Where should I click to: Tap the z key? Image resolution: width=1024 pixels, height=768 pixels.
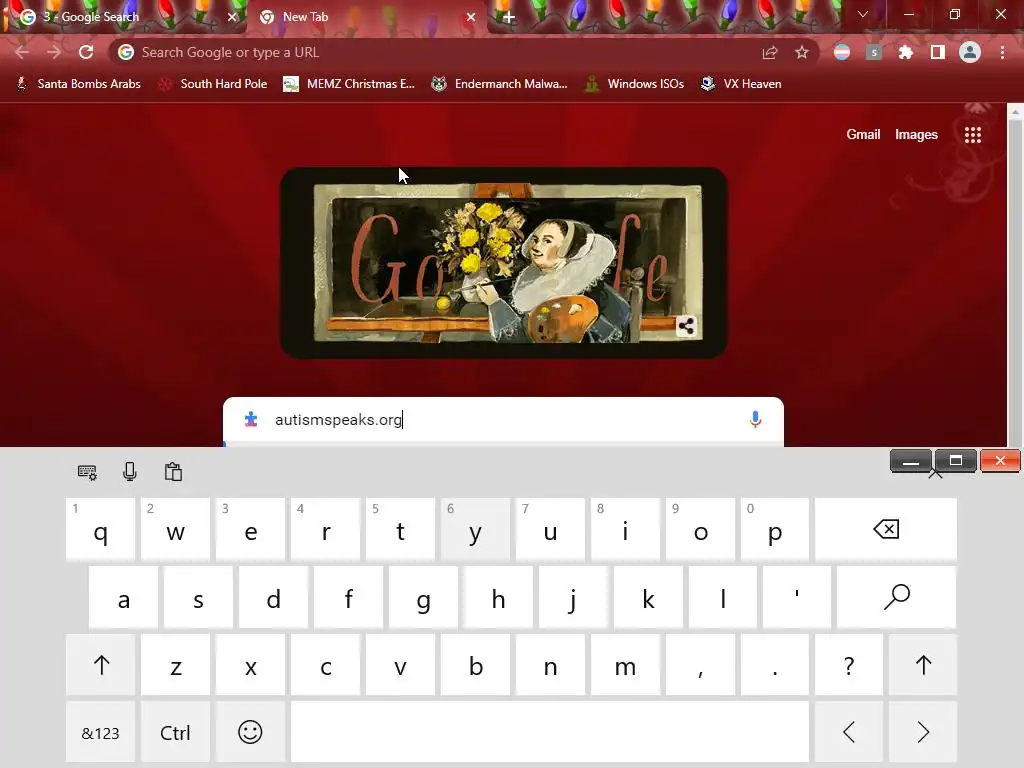point(175,665)
